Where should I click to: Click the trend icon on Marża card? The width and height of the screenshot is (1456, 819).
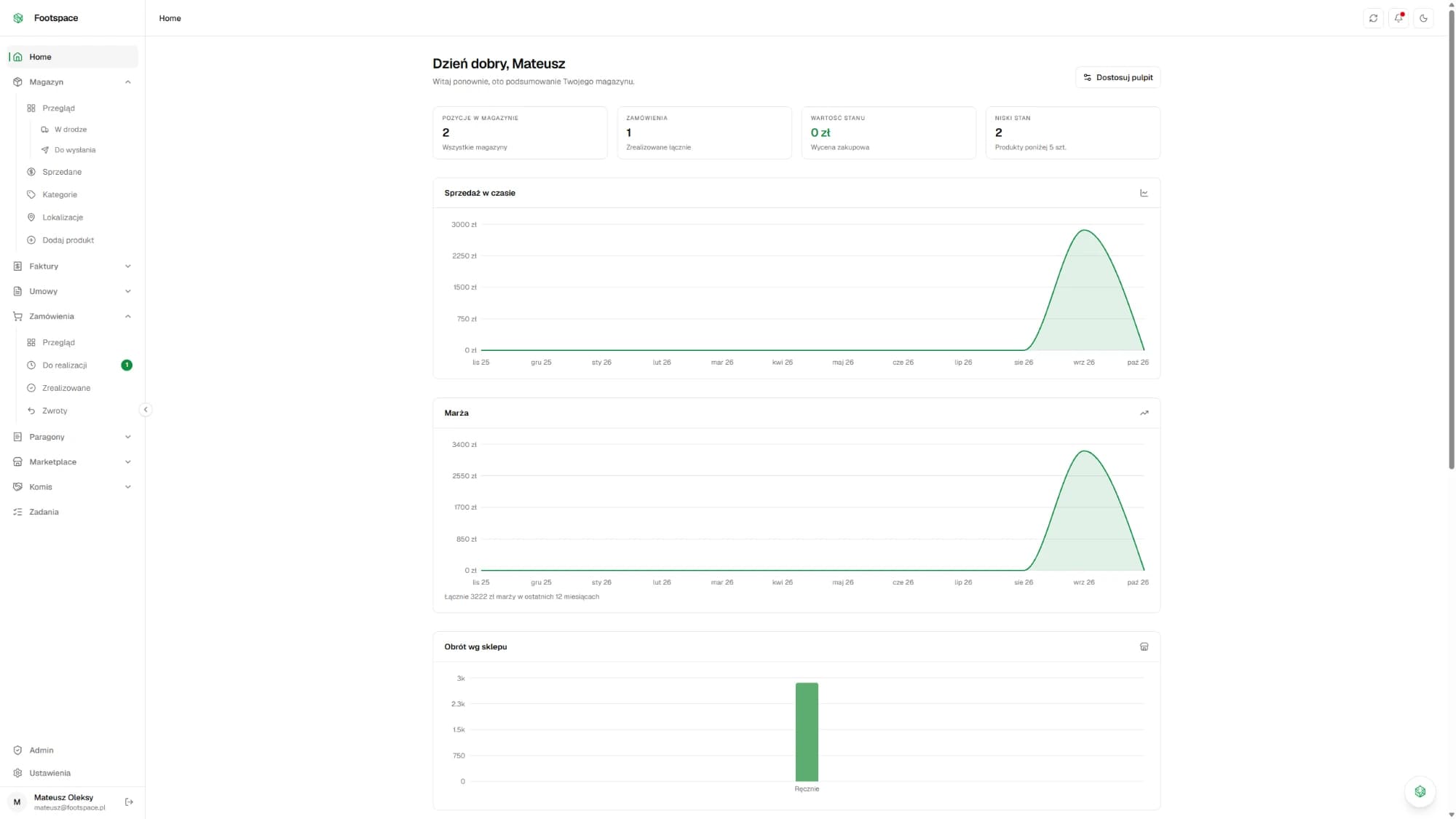[1144, 413]
